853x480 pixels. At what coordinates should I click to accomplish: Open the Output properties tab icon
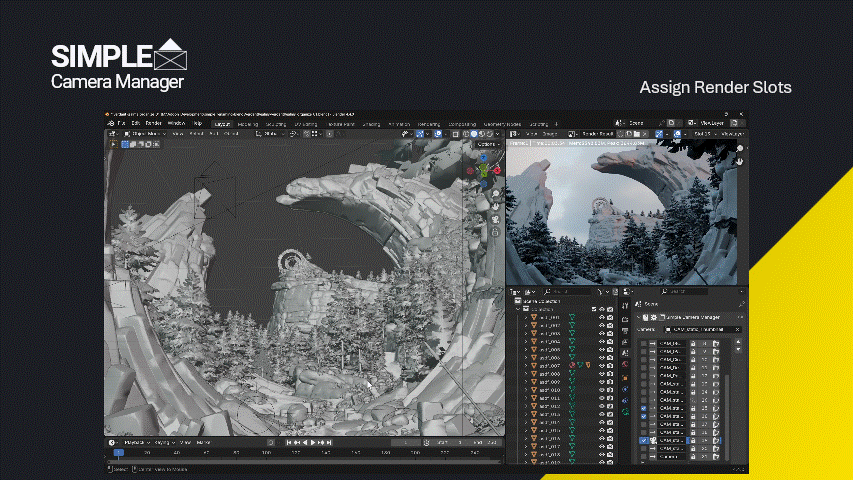[625, 330]
